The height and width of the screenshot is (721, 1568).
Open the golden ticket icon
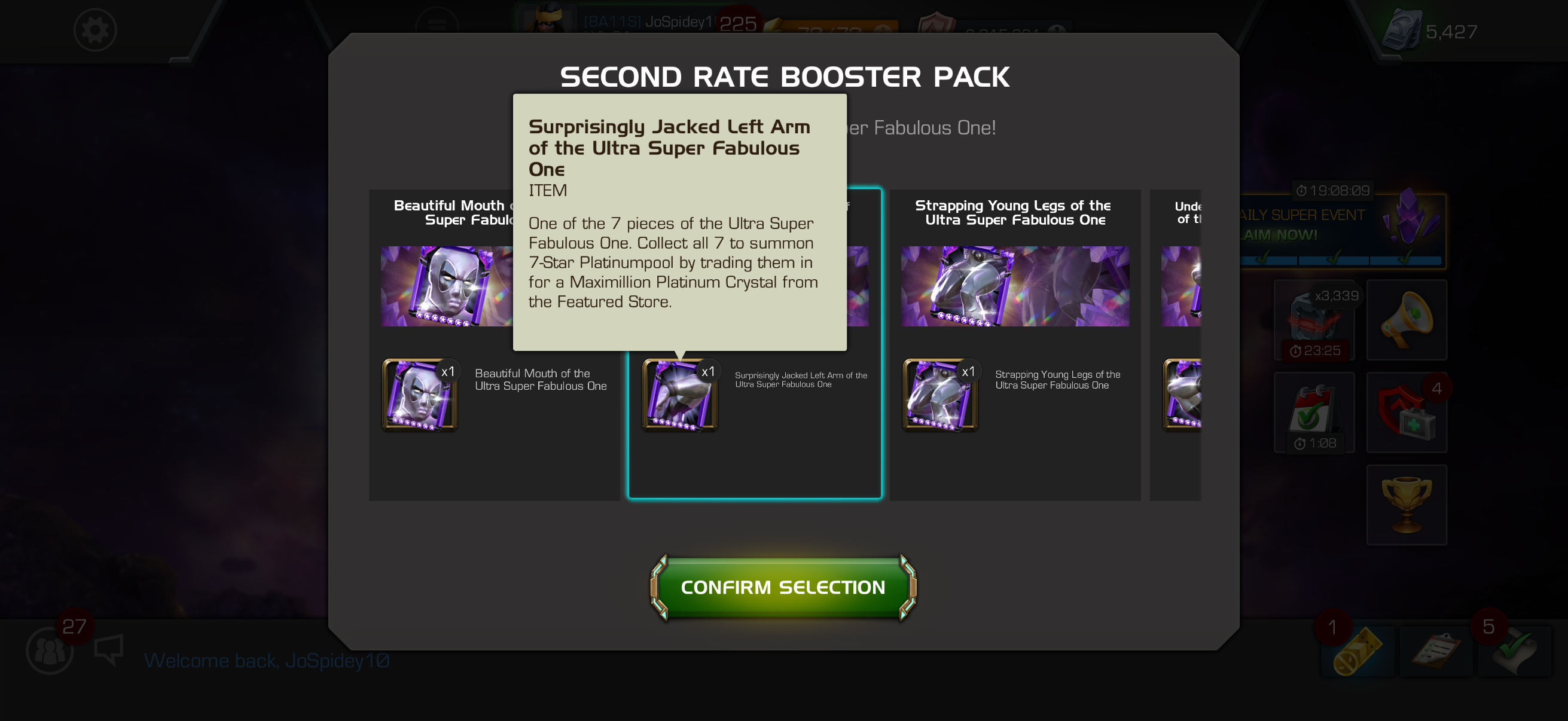tap(1357, 651)
